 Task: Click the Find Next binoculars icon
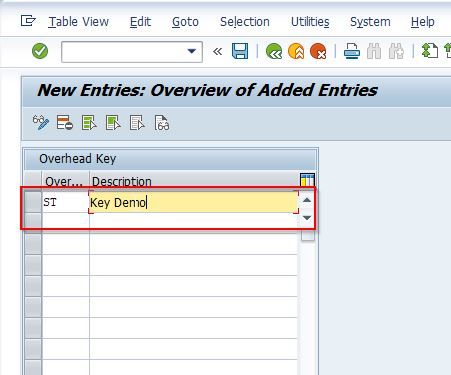tap(396, 51)
